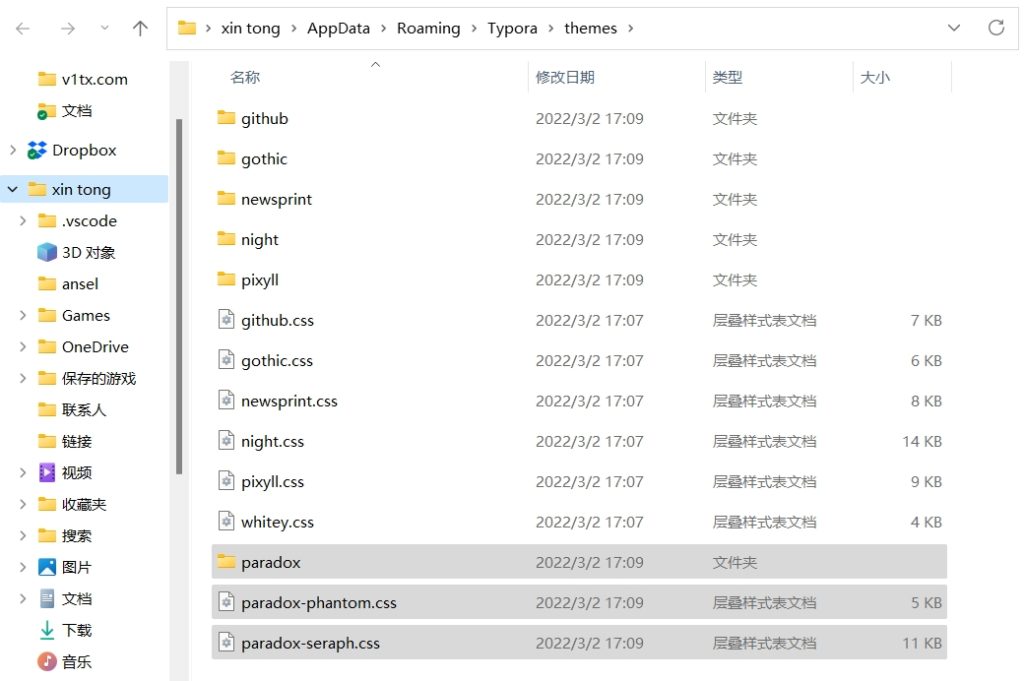Expand the Dropbox tree node
This screenshot has width=1024, height=681.
click(13, 150)
